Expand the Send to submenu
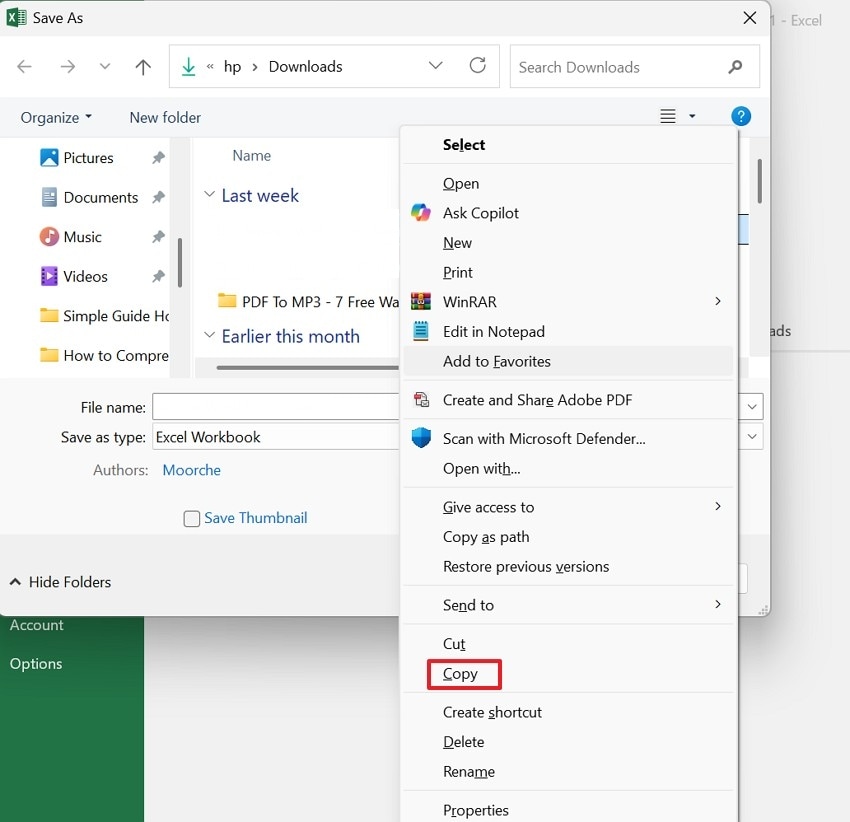Screen dimensions: 850x822 tap(468, 605)
